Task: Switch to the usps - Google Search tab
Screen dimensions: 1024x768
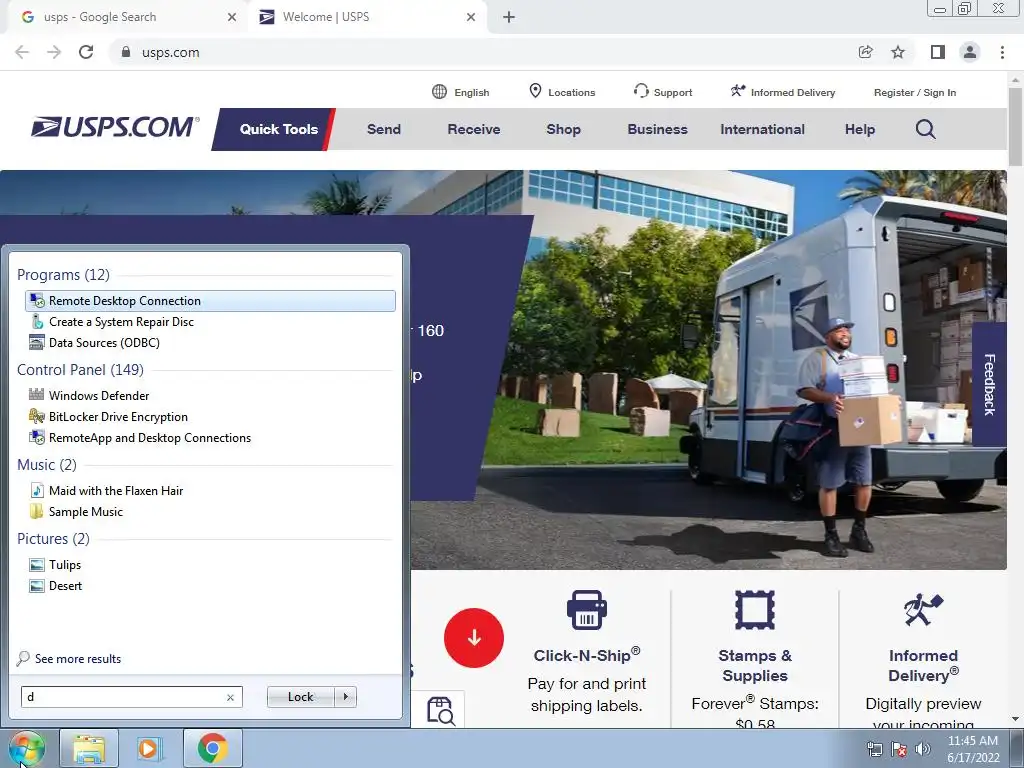Action: (x=124, y=17)
